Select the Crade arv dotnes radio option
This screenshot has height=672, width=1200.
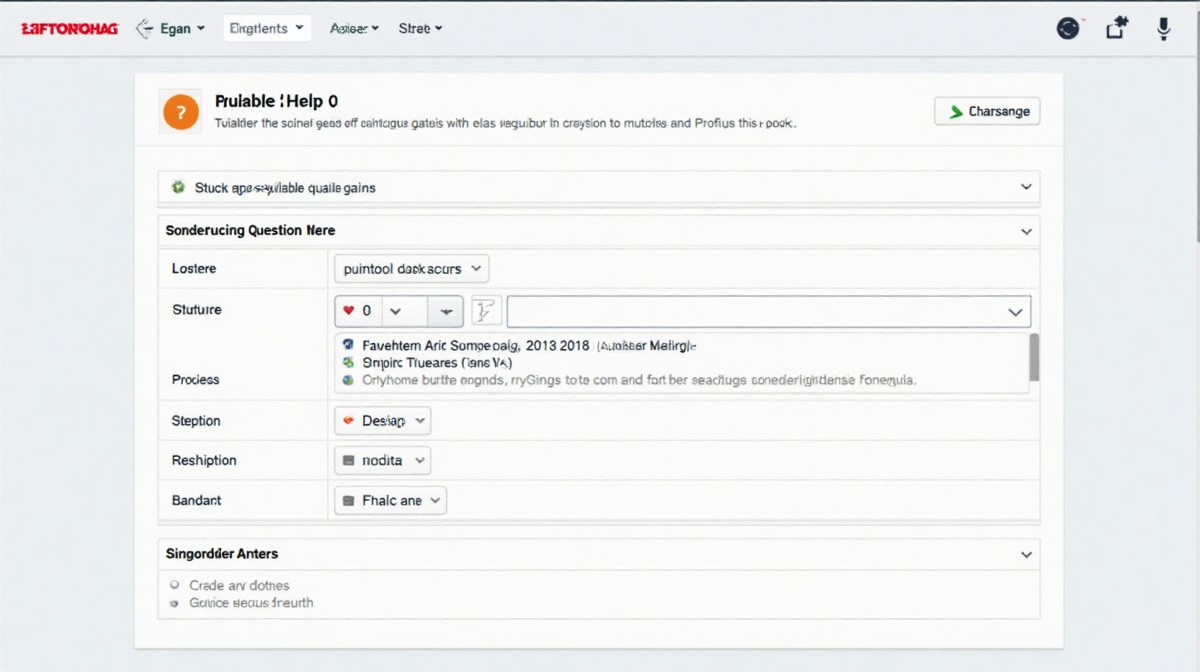175,585
